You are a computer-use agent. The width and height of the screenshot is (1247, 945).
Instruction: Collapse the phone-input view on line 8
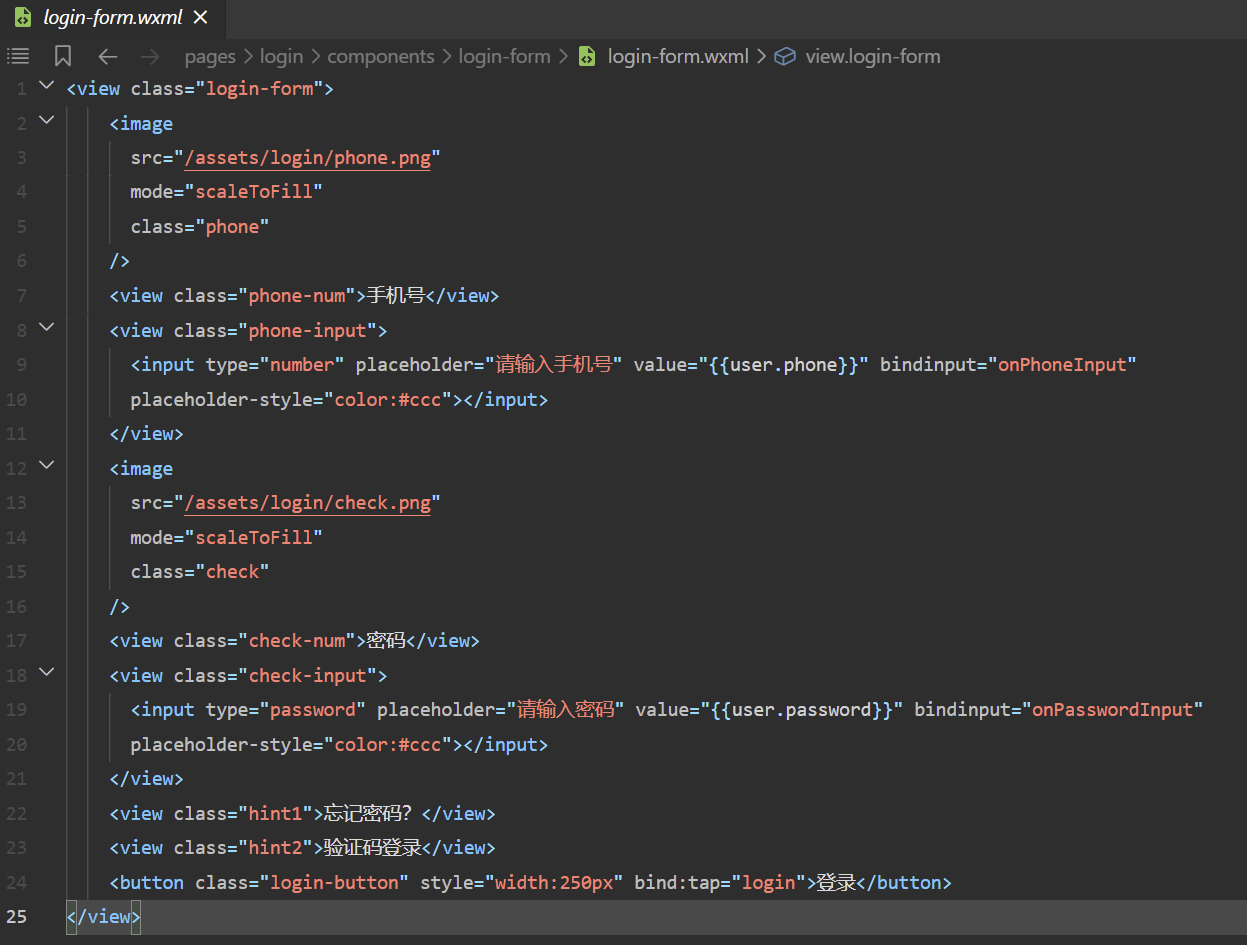coord(46,327)
